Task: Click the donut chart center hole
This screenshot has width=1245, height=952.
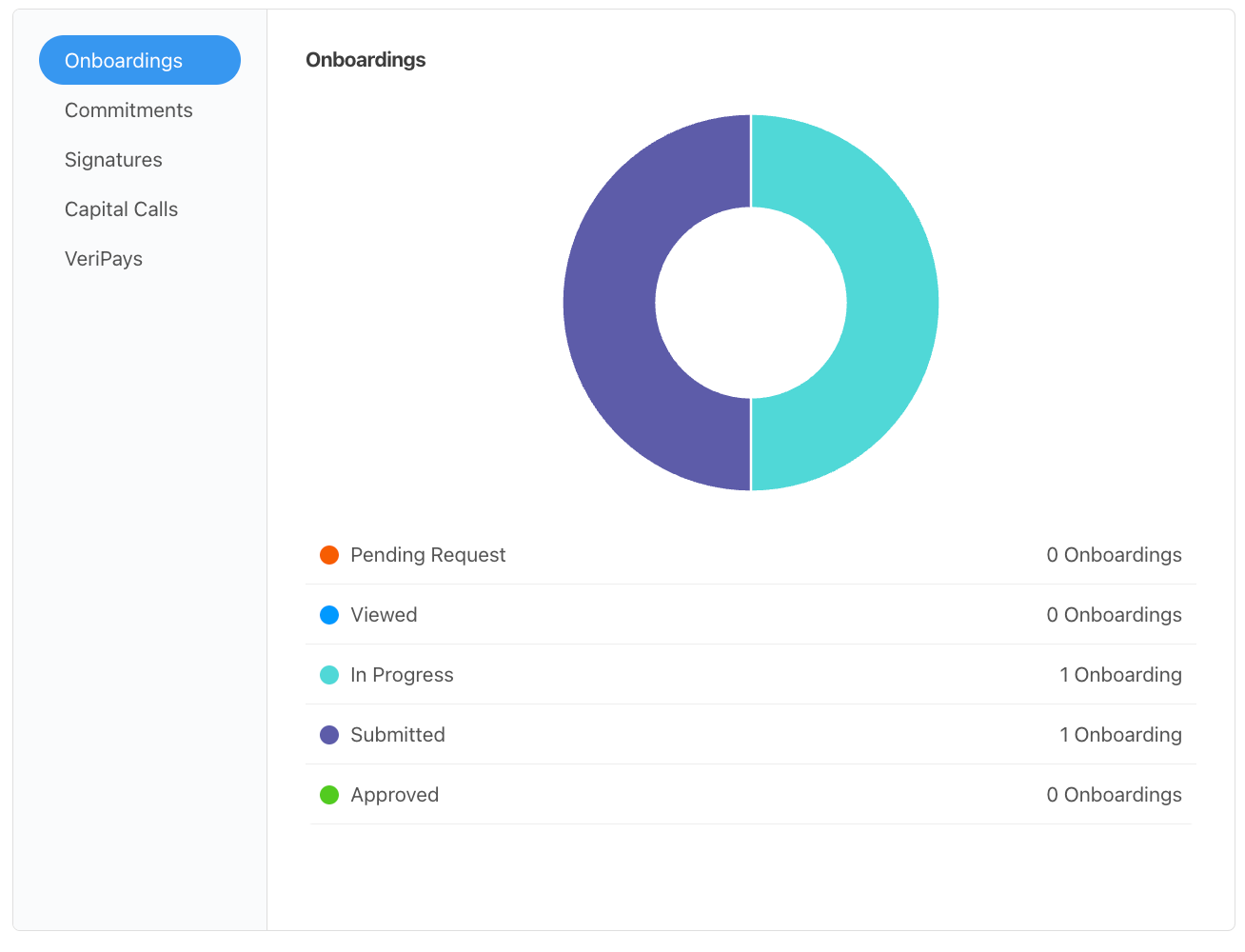Action: [751, 302]
